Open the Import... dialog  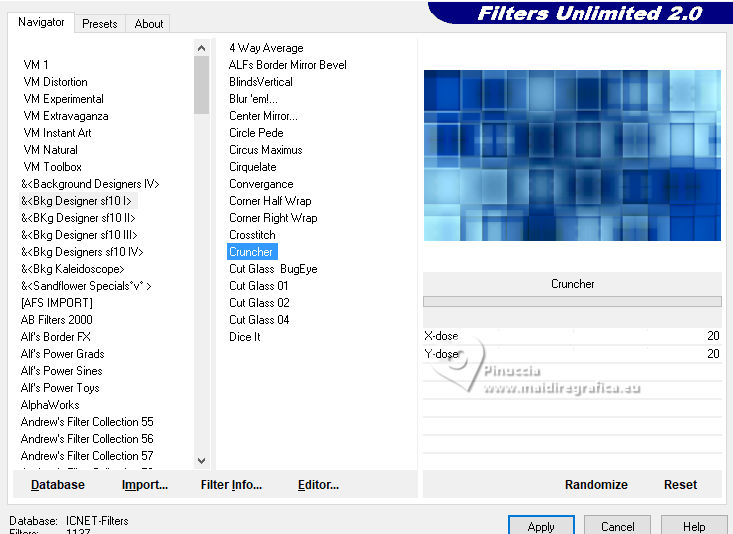tap(144, 484)
